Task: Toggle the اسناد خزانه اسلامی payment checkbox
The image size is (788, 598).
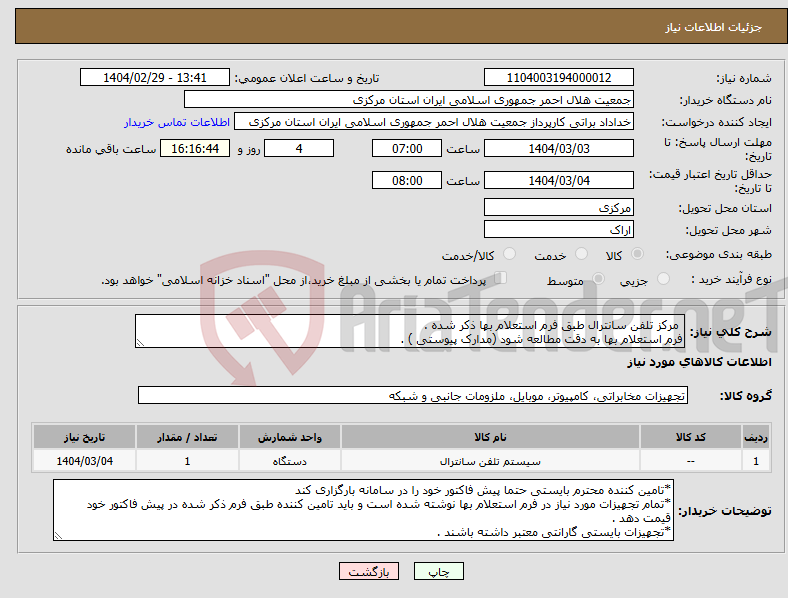Action: pos(500,278)
